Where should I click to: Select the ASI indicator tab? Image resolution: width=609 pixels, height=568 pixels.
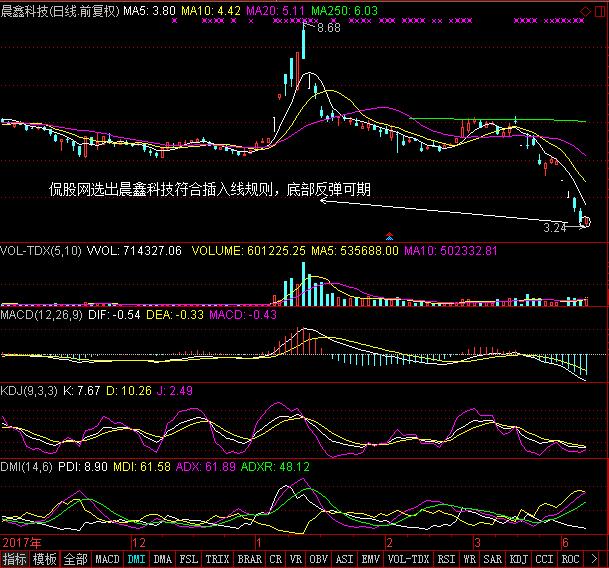click(x=345, y=559)
